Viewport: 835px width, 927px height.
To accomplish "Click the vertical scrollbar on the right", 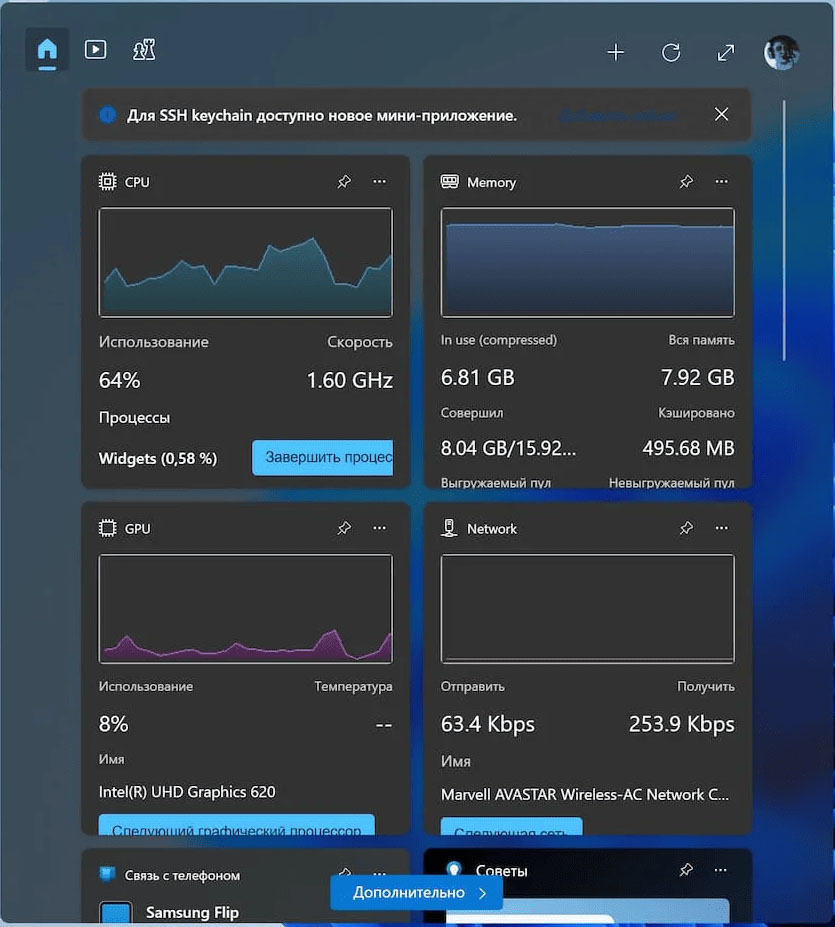I will (784, 230).
